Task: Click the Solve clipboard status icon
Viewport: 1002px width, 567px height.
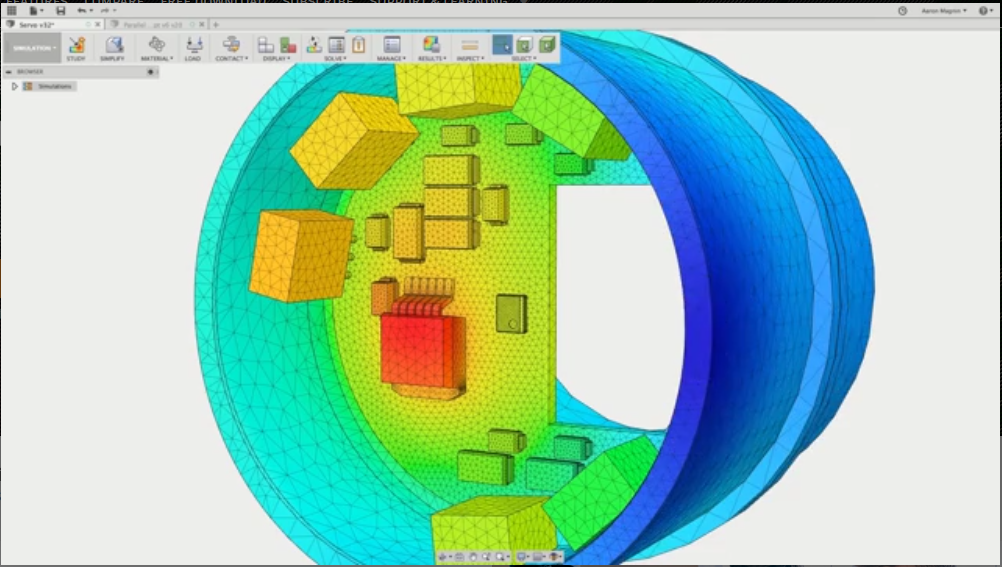Action: (358, 45)
